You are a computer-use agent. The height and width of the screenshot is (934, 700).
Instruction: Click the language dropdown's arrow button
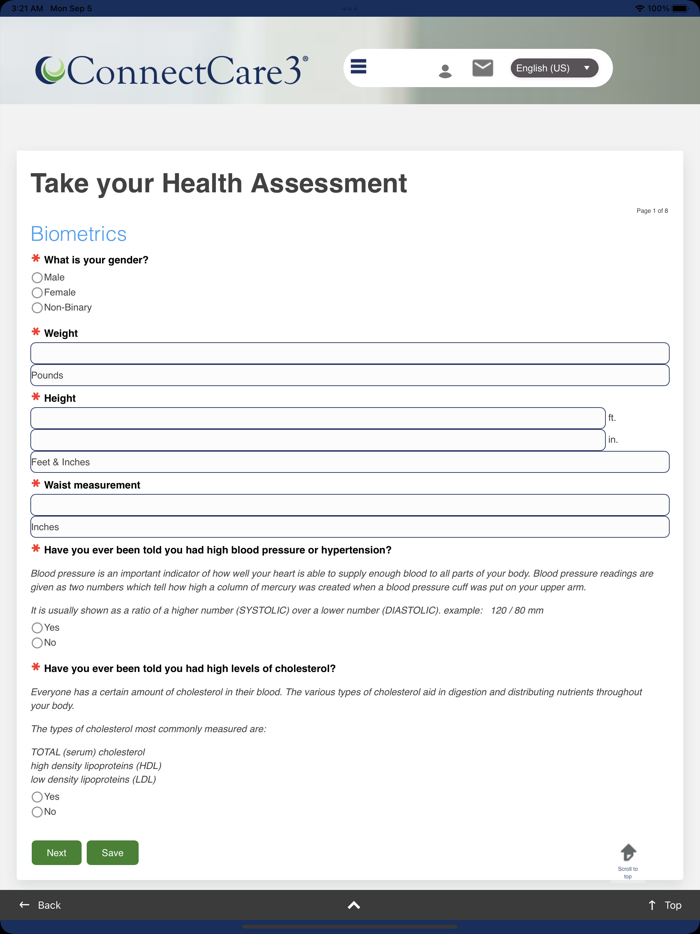(x=585, y=67)
